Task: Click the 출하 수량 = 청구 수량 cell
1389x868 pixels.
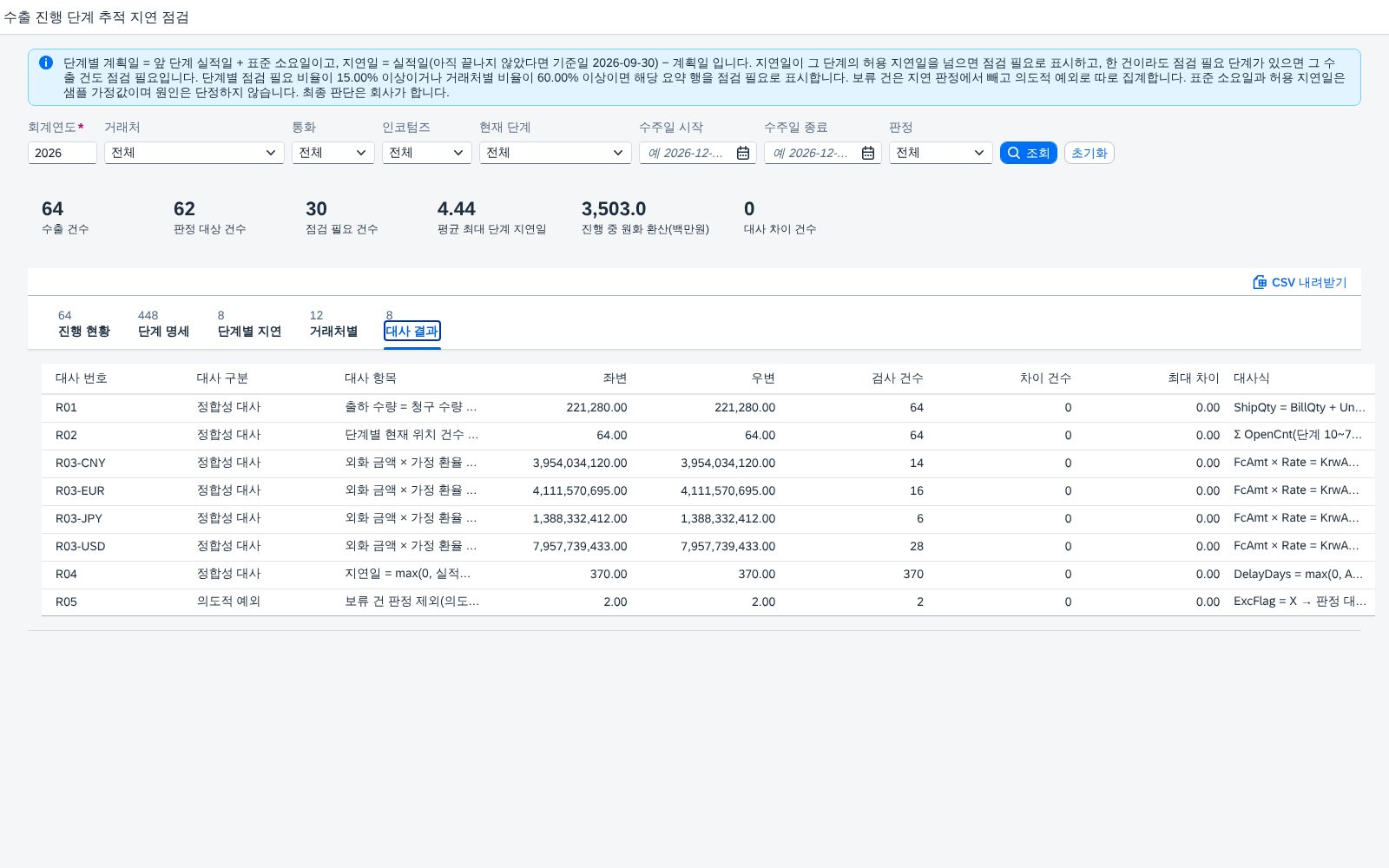Action: (411, 407)
